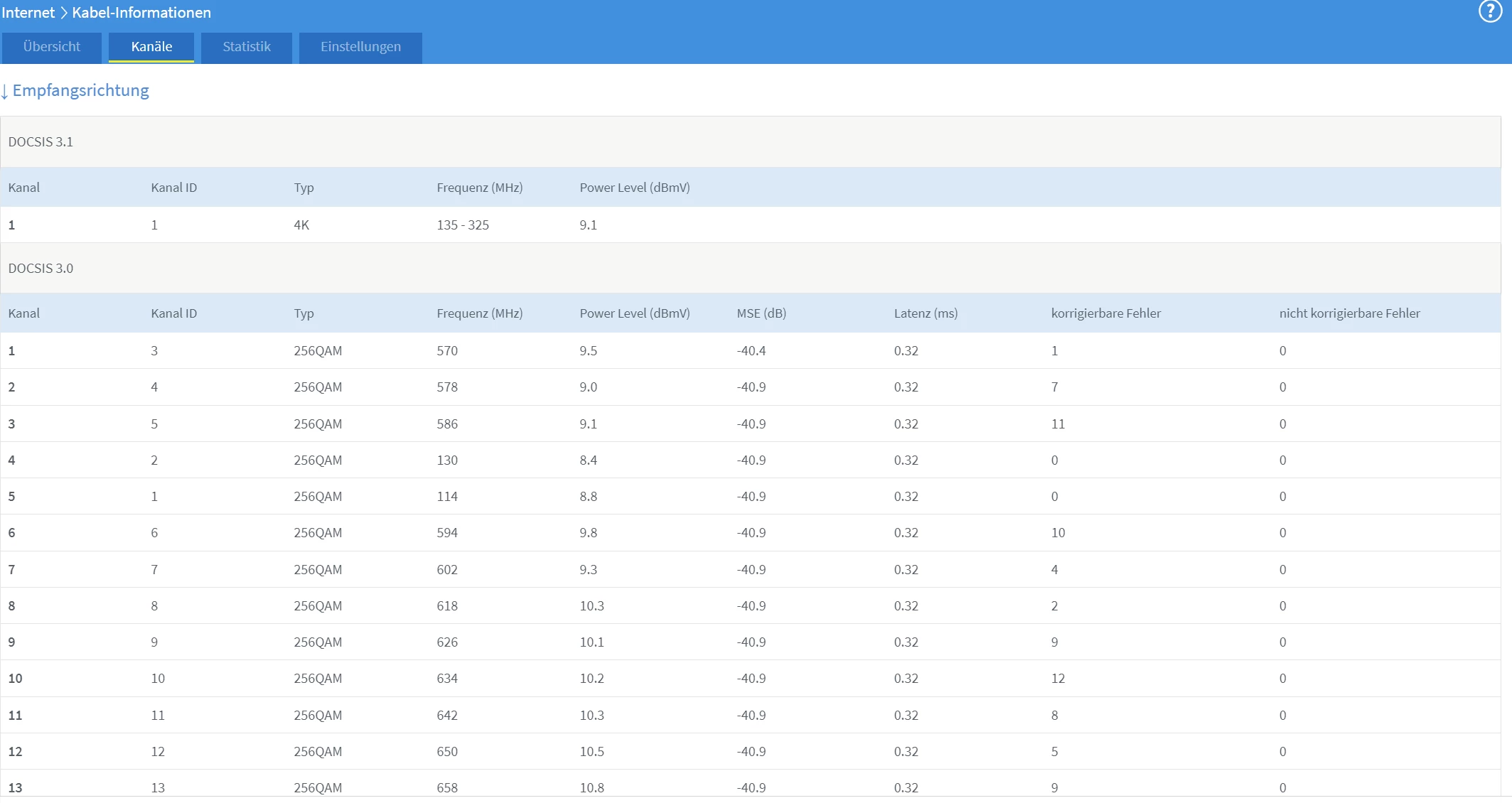Viewport: 1512px width, 803px height.
Task: Select the 135 - 325 frequency cell
Action: tap(463, 225)
